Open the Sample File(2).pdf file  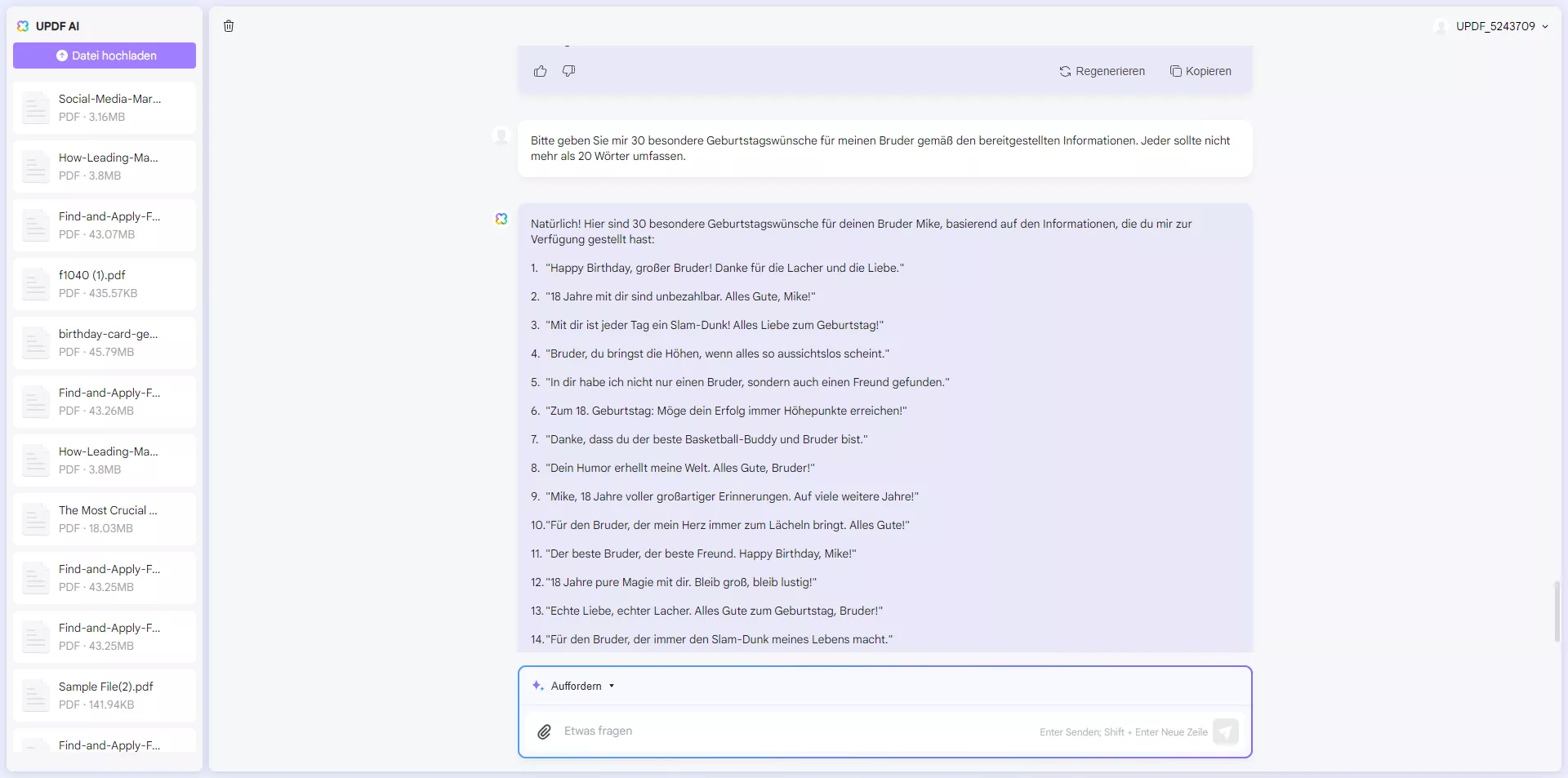(x=105, y=696)
